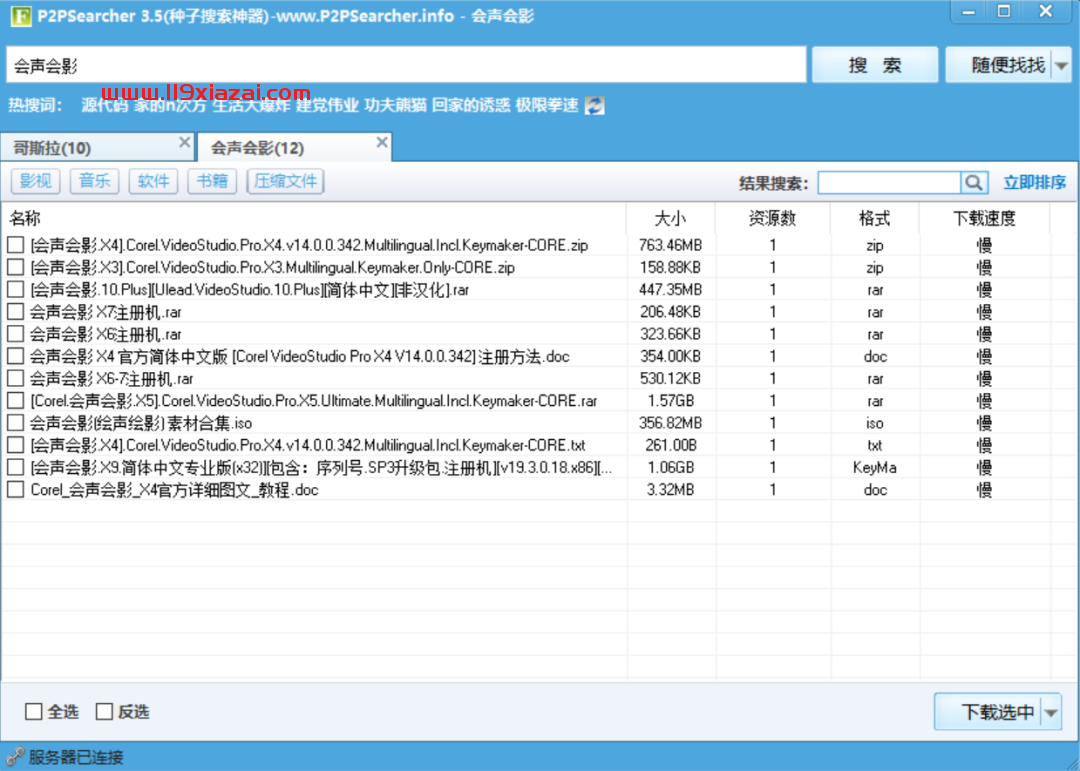Check the box for 会声会影.10.Plus rar row

coord(16,289)
